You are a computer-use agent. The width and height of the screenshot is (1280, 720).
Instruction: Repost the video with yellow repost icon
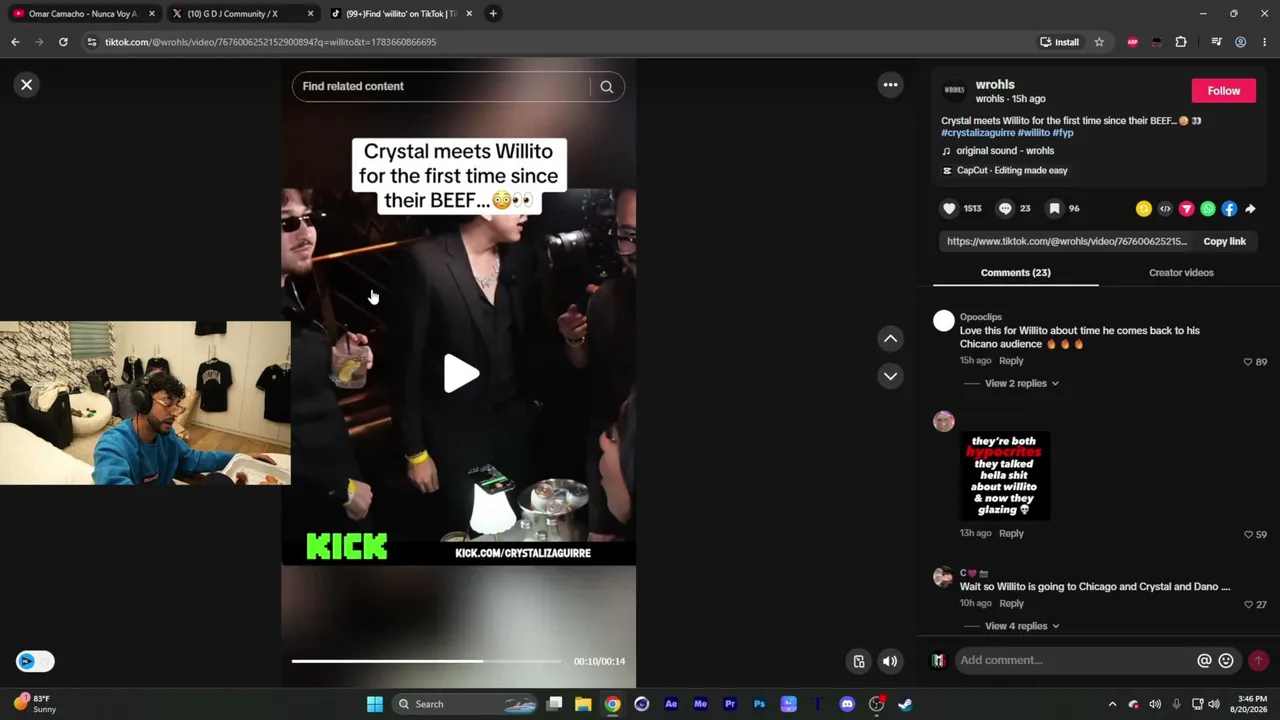pyautogui.click(x=1144, y=209)
